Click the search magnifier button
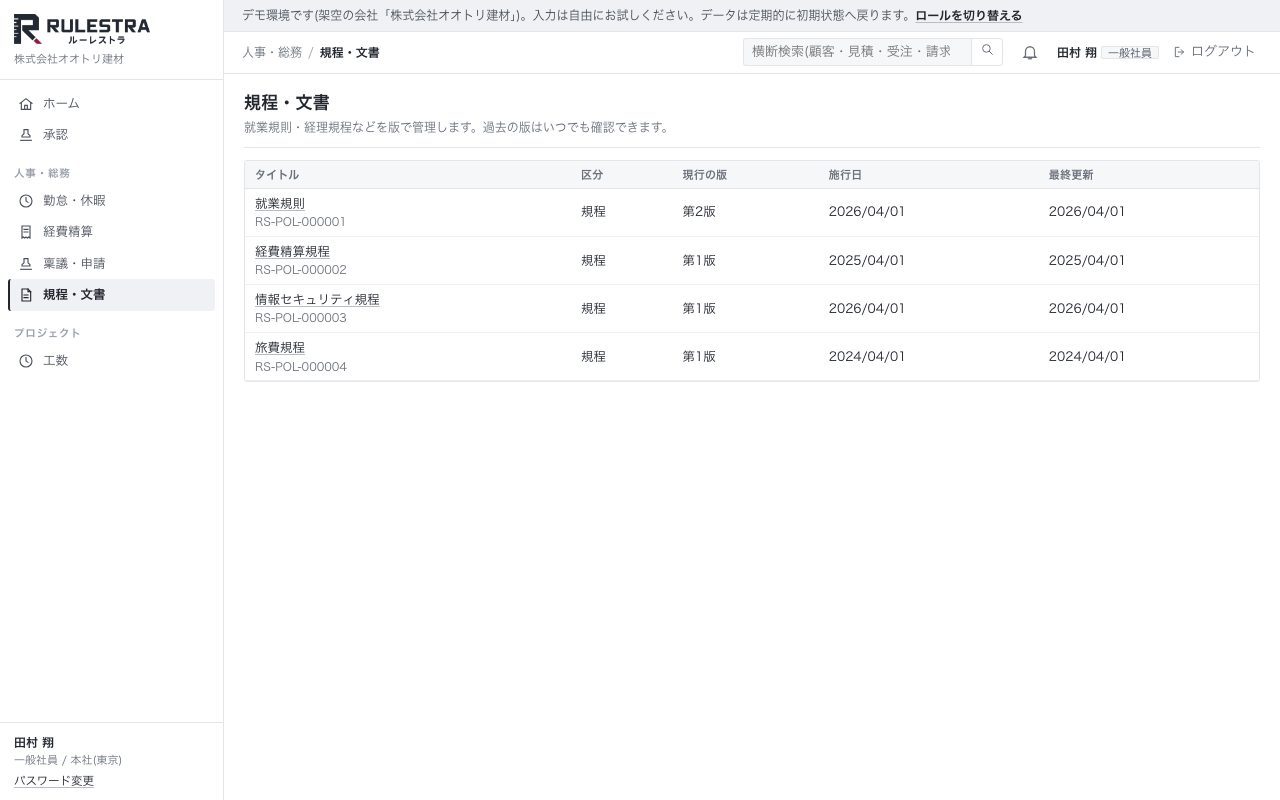1280x800 pixels. coord(987,52)
